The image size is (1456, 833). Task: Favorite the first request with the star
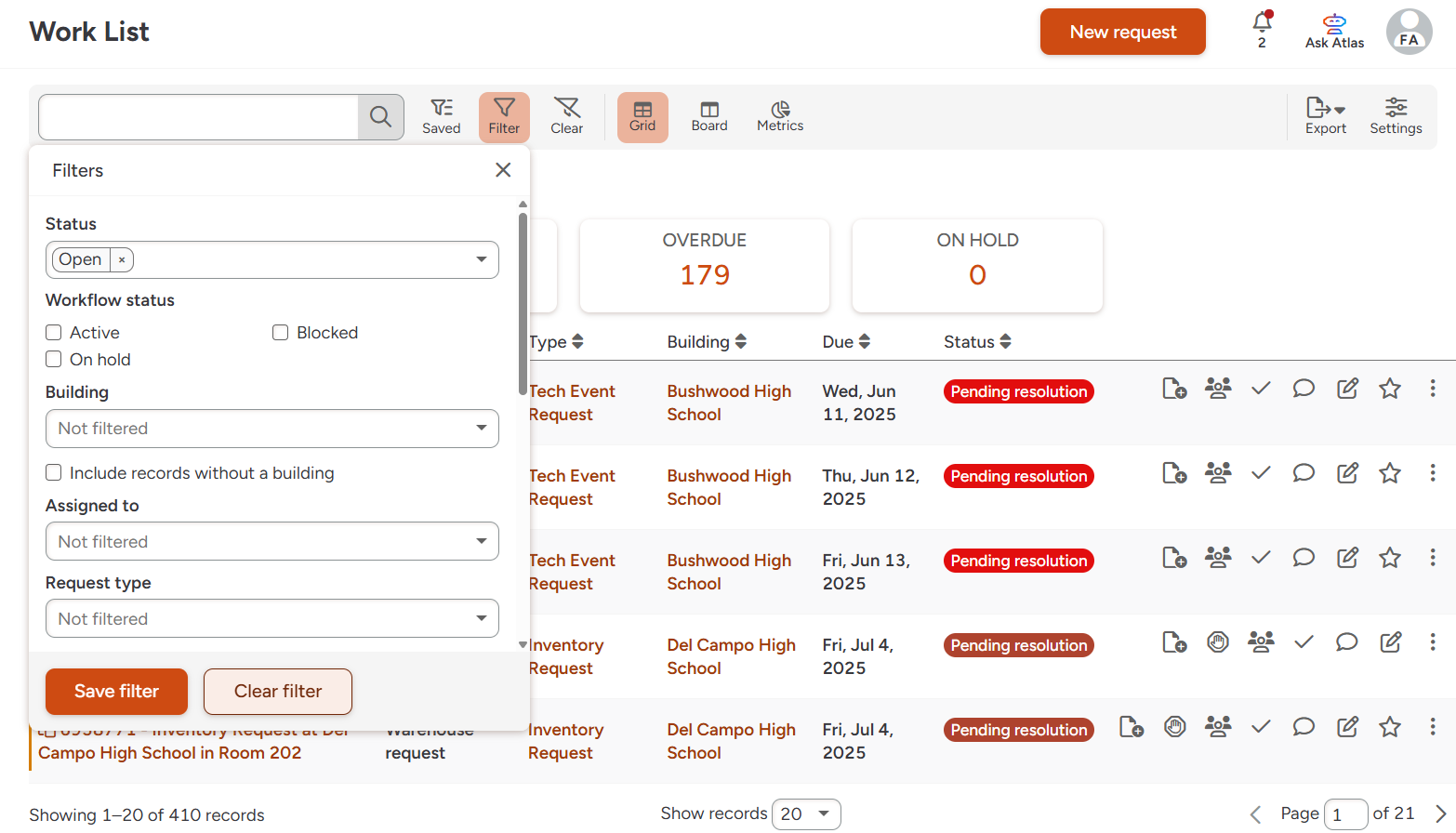(1389, 389)
